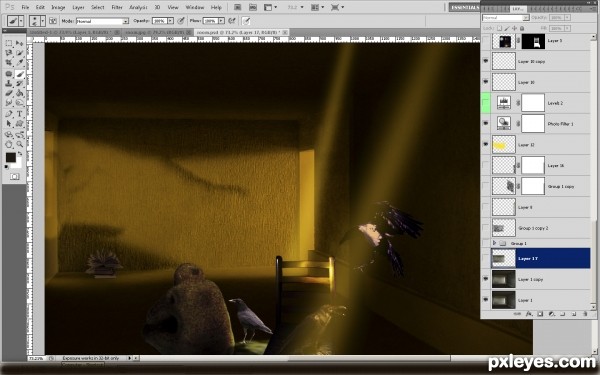This screenshot has height=375, width=600.
Task: Open the Tool Preset picker arrow
Action: click(x=21, y=21)
